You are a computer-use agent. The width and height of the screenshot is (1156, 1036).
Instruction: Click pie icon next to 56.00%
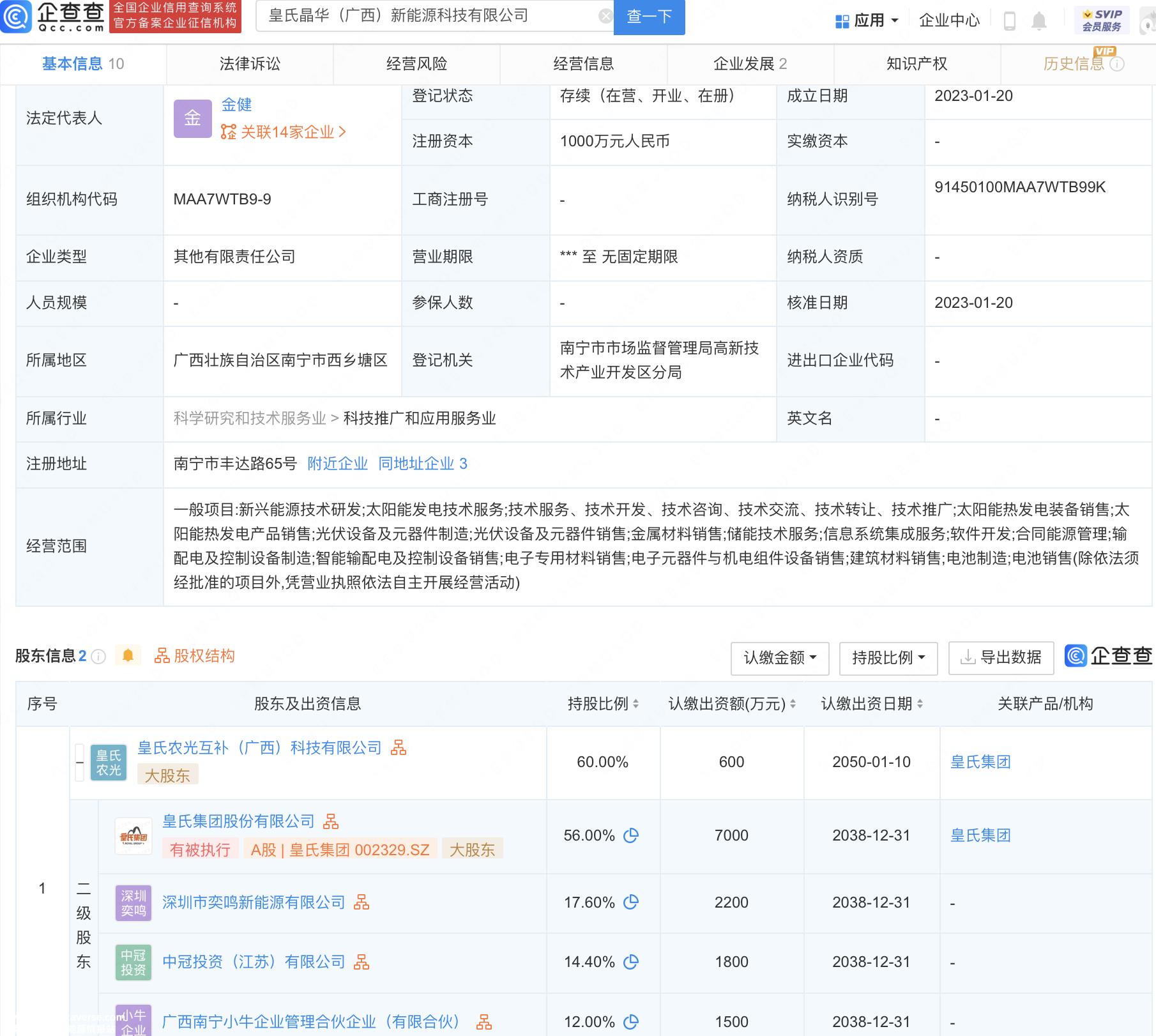pyautogui.click(x=631, y=835)
